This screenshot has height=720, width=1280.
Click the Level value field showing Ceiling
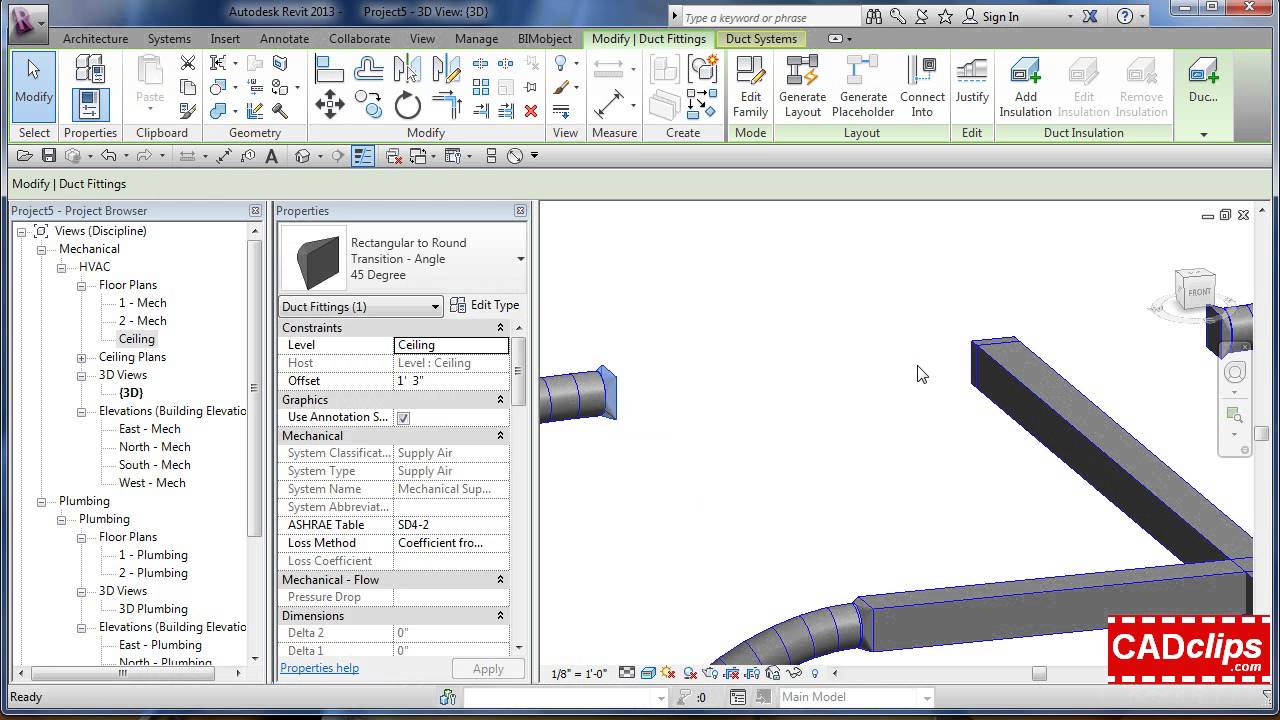(x=451, y=345)
